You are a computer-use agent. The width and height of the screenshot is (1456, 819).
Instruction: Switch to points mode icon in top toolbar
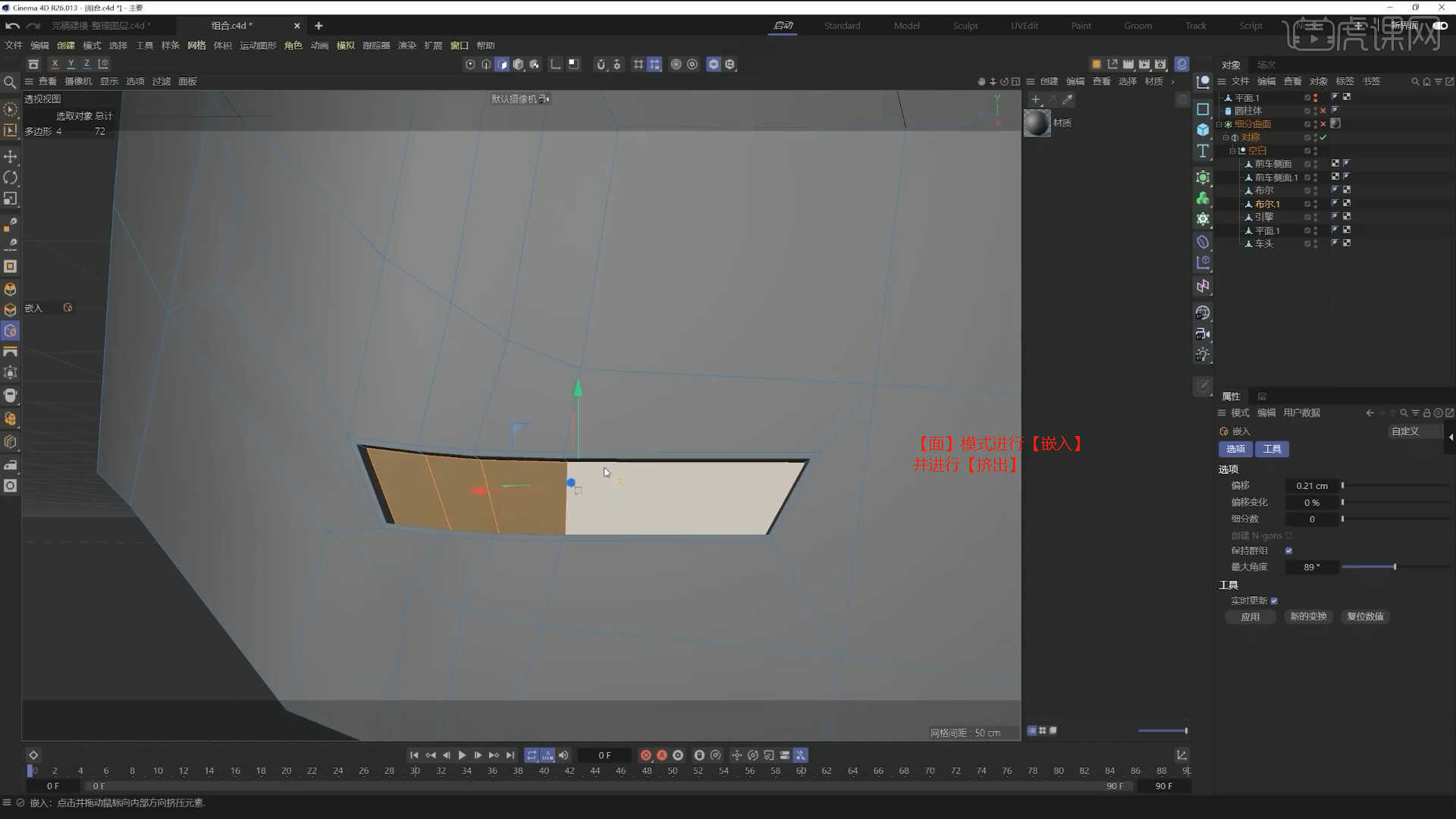click(x=470, y=64)
